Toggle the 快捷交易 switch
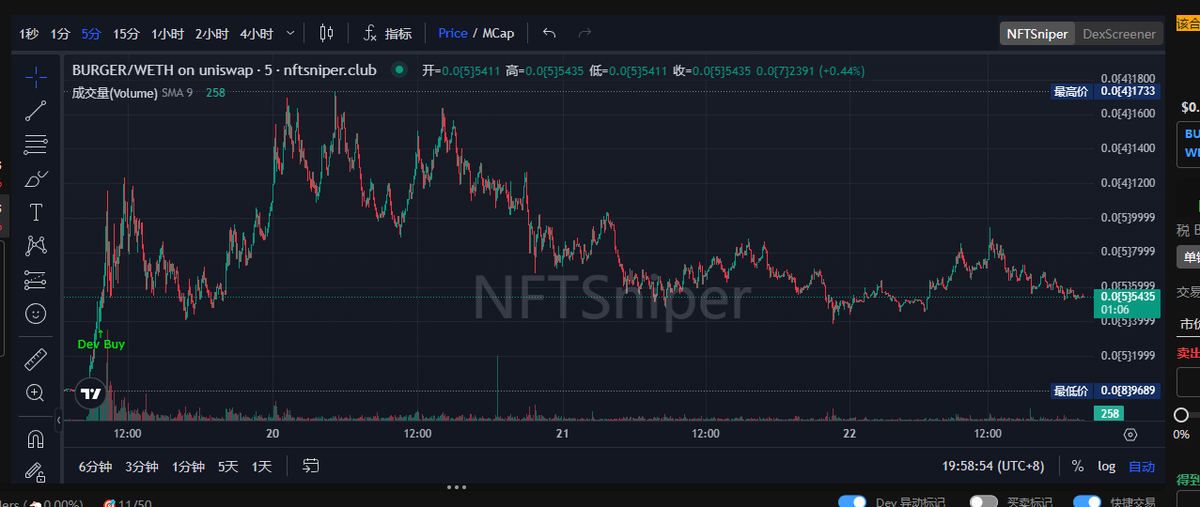This screenshot has width=1200, height=507. pos(1088,502)
